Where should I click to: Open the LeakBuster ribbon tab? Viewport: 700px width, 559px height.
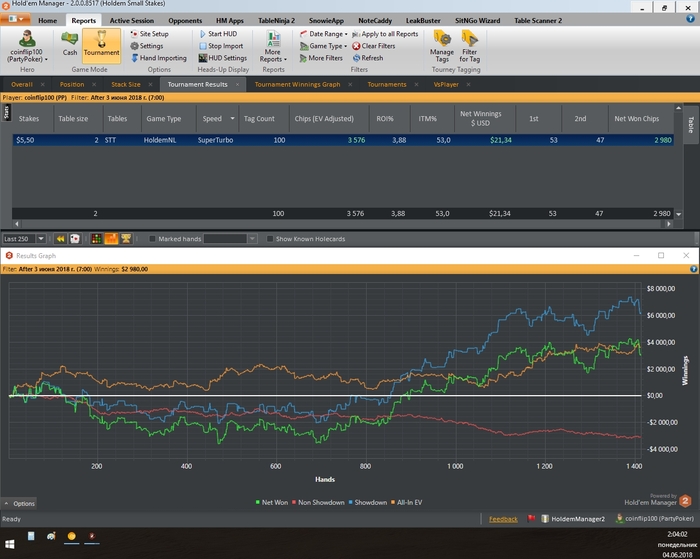pos(423,21)
